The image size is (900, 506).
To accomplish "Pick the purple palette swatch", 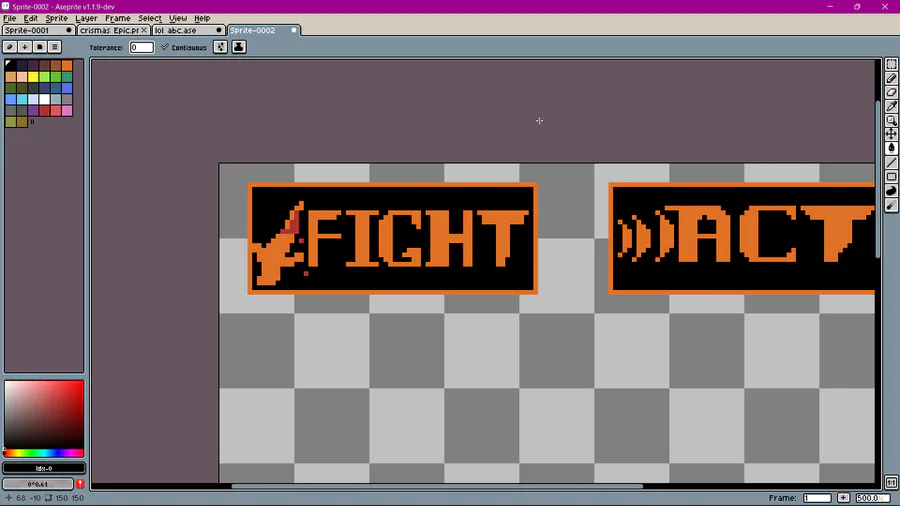I will tap(33, 111).
